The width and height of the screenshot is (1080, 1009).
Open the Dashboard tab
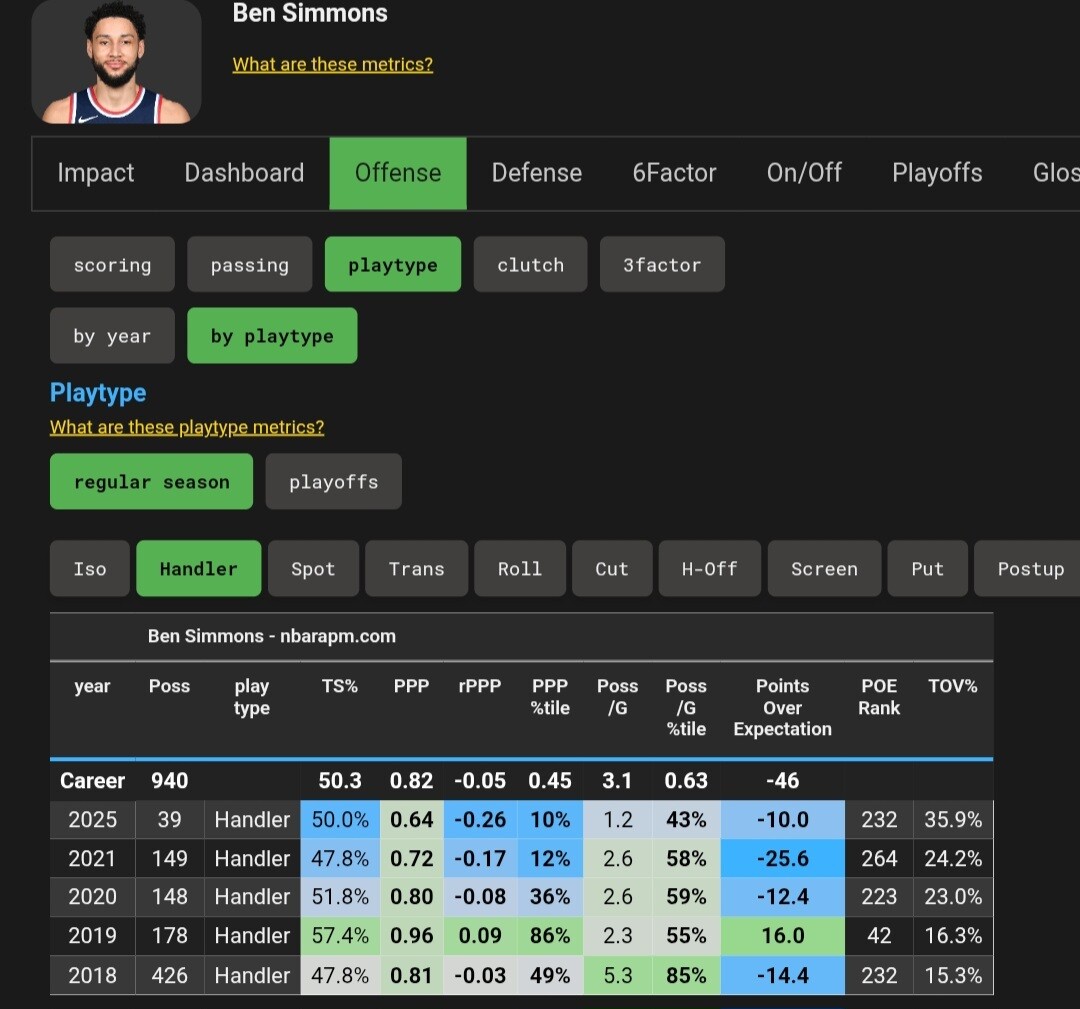pos(244,173)
